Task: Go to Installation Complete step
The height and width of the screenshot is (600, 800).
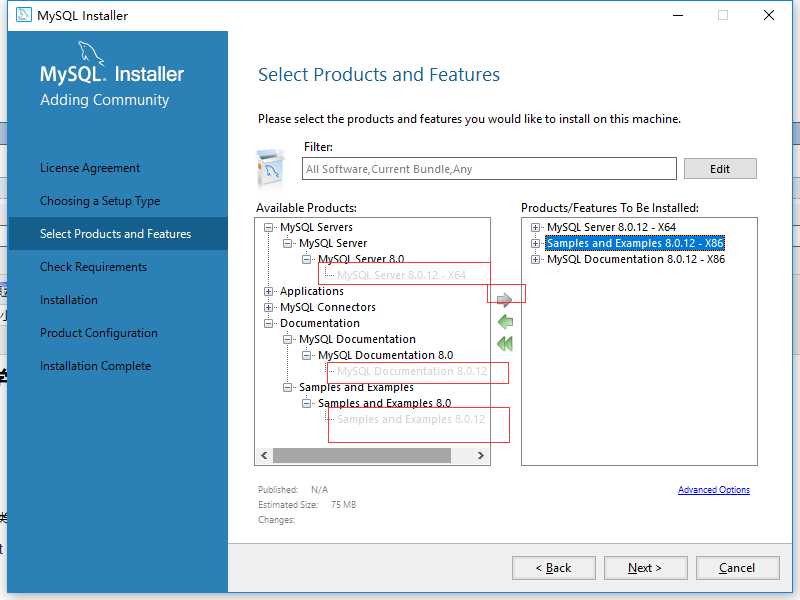Action: [x=95, y=366]
